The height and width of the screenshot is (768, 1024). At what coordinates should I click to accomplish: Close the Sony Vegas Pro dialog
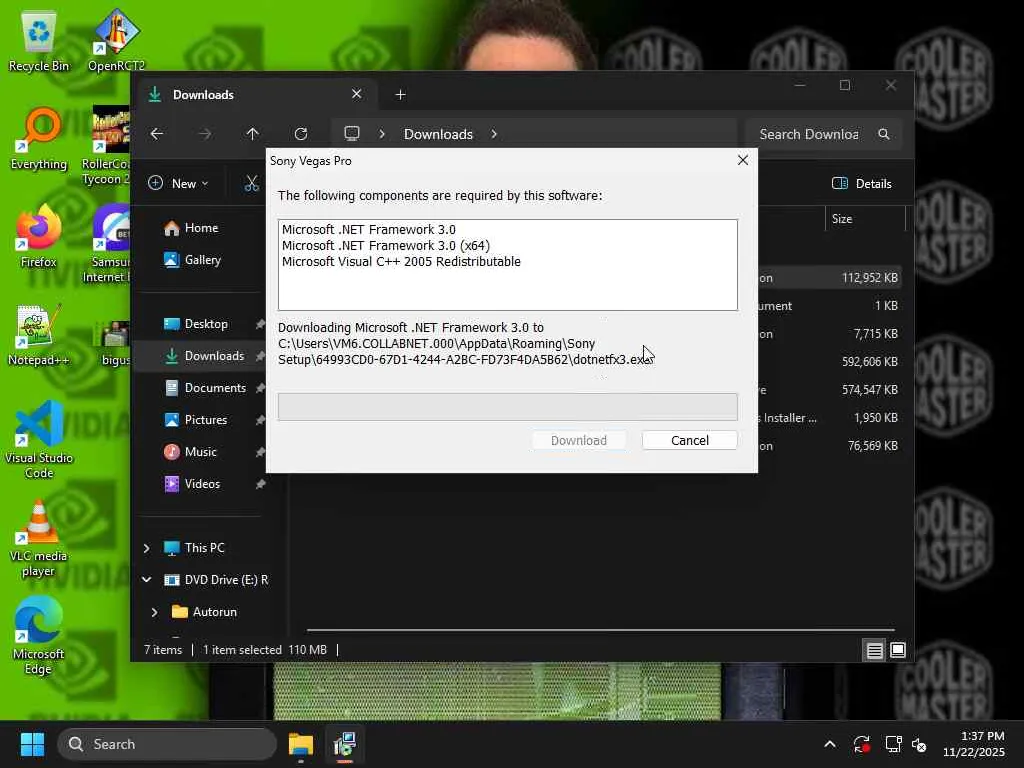743,160
